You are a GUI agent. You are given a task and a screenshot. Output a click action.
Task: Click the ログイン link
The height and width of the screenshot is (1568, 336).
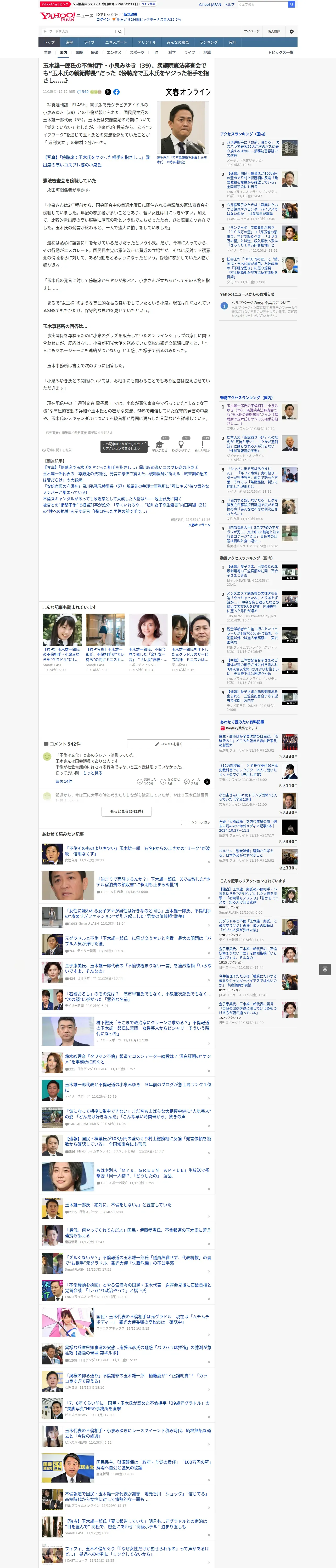103,20
